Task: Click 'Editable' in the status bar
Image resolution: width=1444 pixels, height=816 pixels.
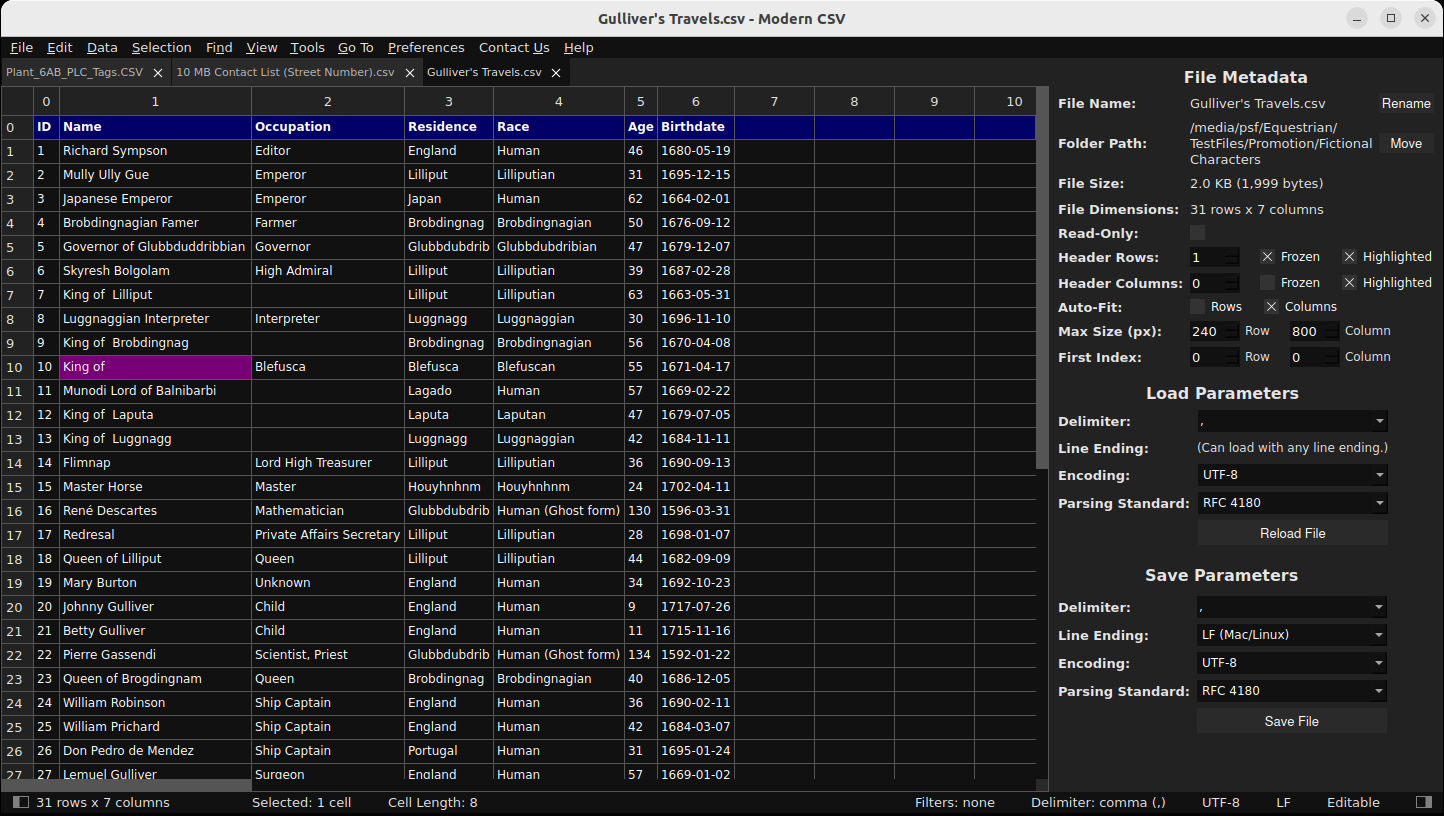Action: tap(1353, 802)
